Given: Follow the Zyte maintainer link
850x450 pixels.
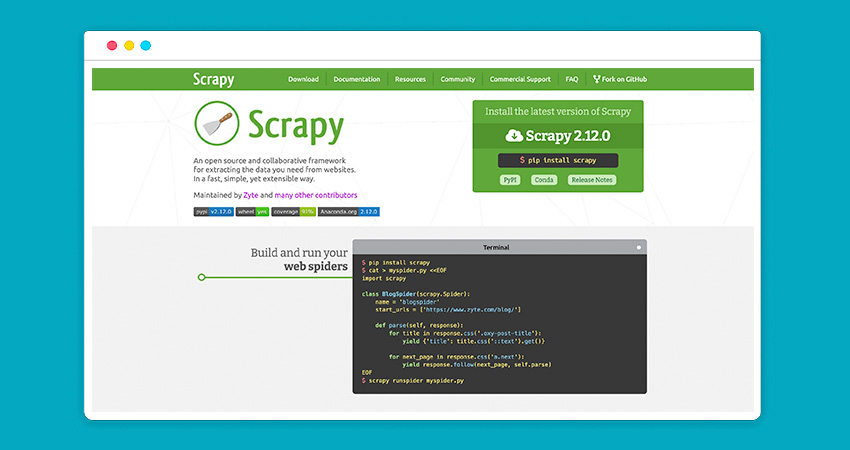Looking at the screenshot, I should (x=250, y=195).
